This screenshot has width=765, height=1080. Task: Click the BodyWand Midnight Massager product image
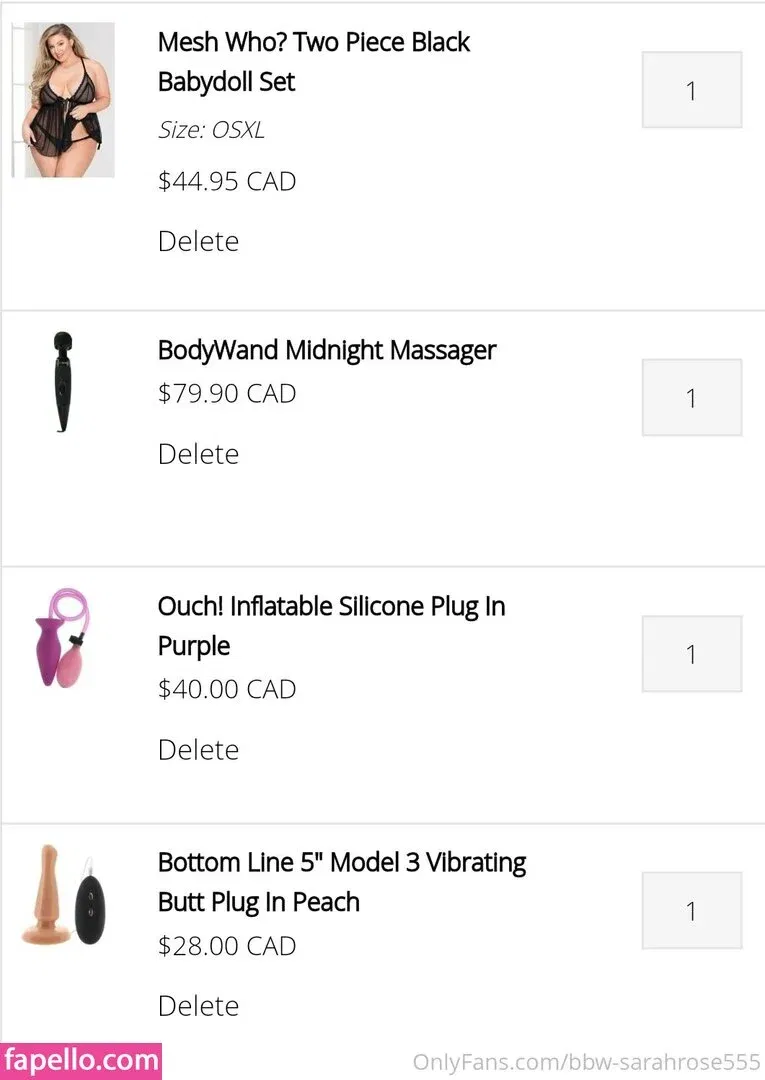click(x=64, y=381)
